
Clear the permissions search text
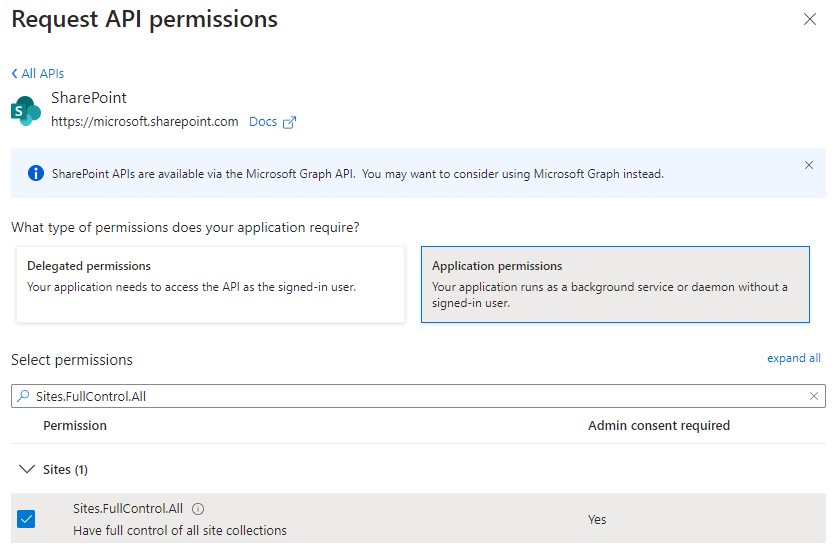tap(814, 396)
